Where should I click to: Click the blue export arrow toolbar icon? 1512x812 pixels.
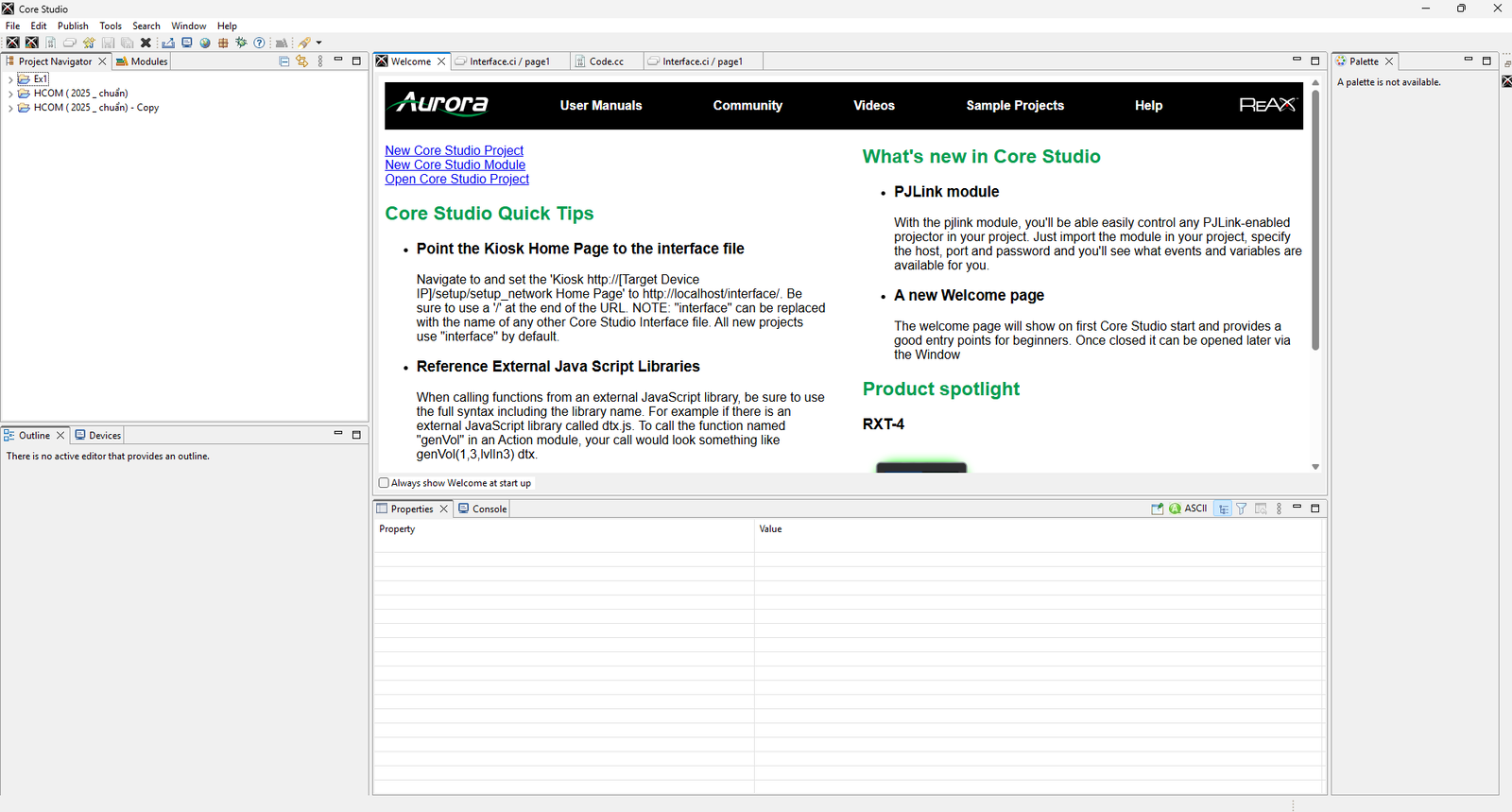pyautogui.click(x=168, y=43)
